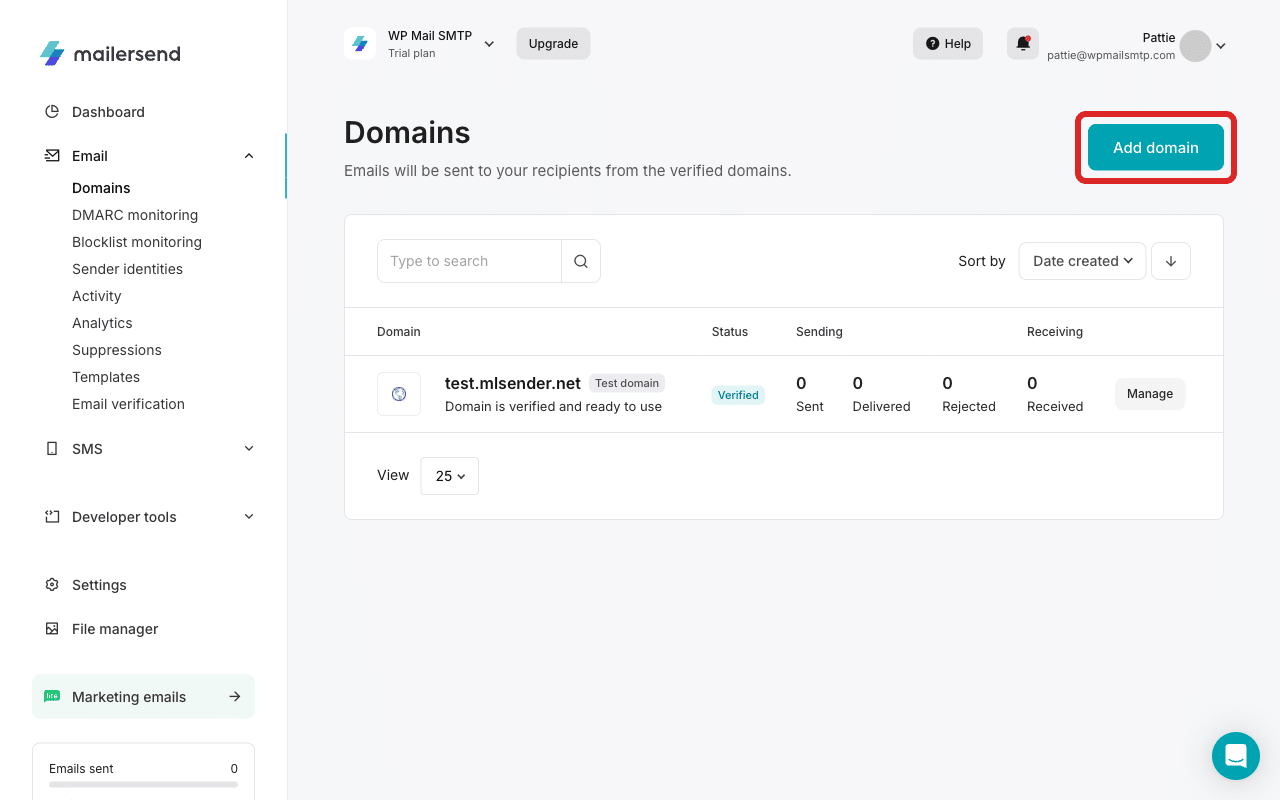This screenshot has height=800, width=1280.
Task: Click inside the Type to search field
Action: click(x=469, y=260)
